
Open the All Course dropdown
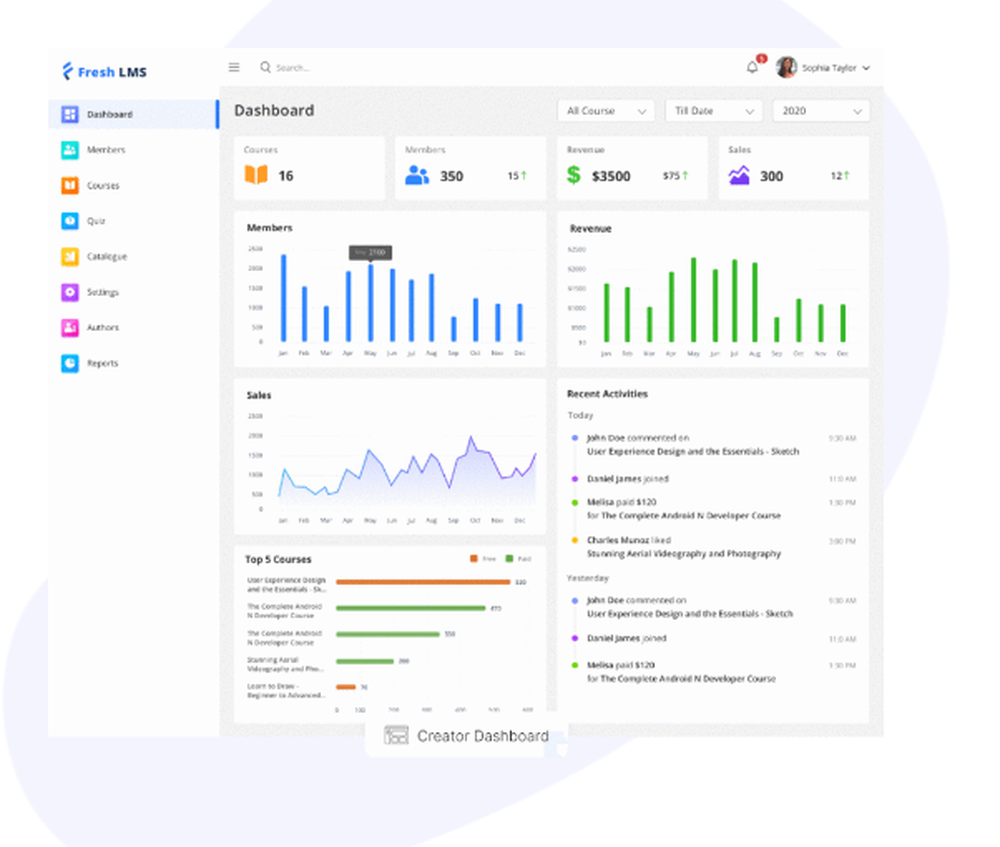(x=606, y=111)
